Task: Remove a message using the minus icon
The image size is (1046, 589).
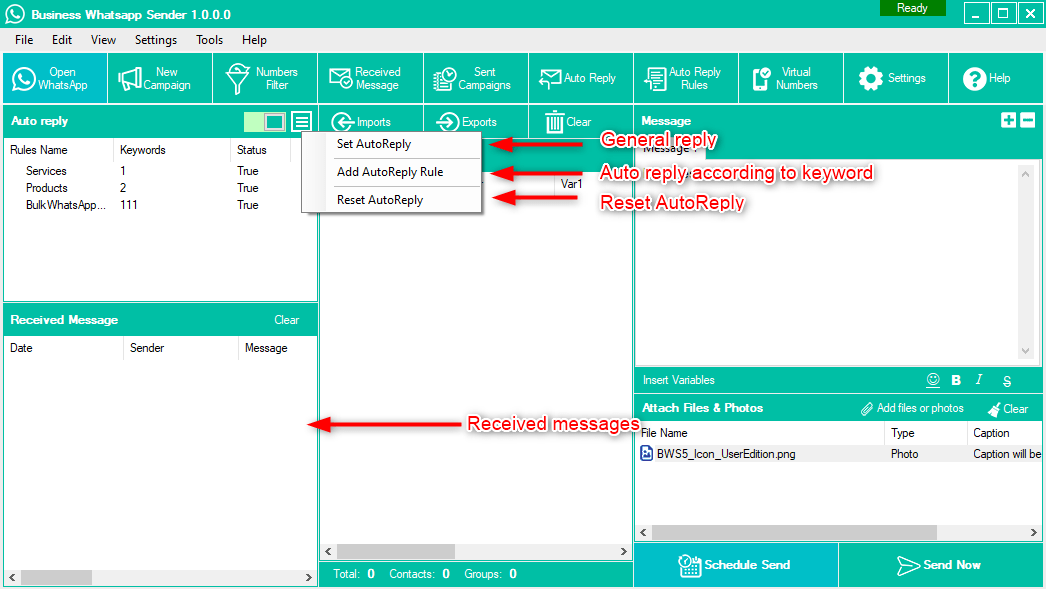Action: 1027,120
